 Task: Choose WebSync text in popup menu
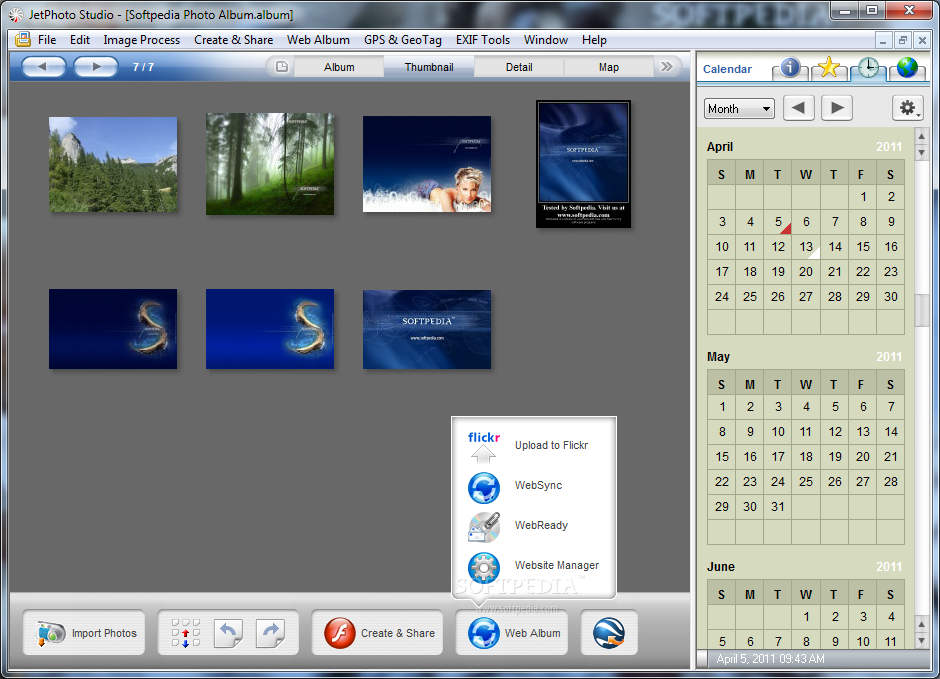point(538,485)
